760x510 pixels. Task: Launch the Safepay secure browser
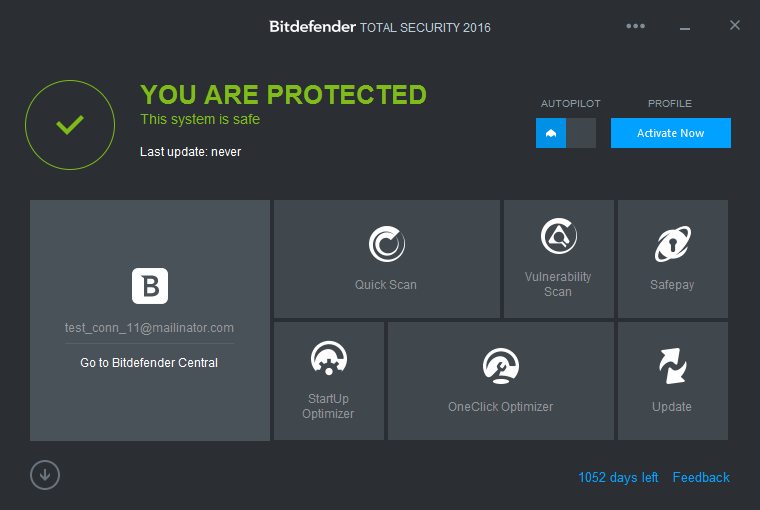coord(672,259)
